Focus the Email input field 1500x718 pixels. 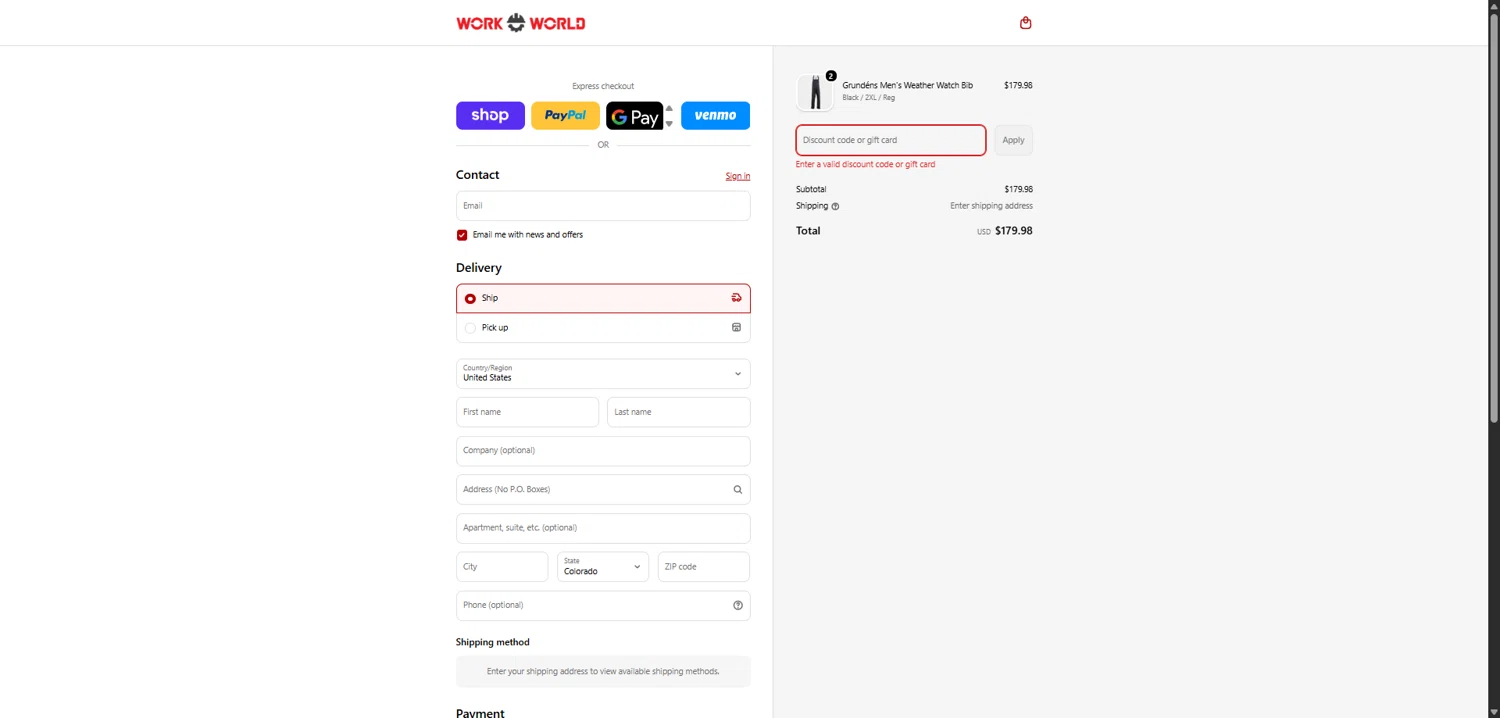click(x=603, y=206)
